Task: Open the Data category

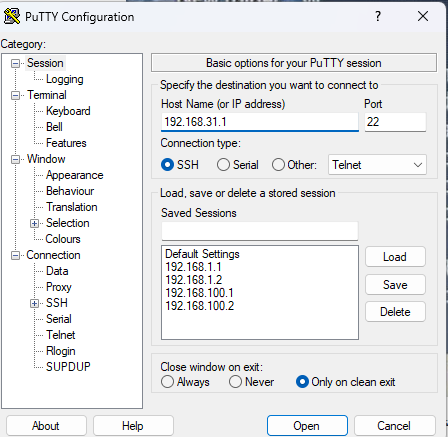Action: [x=57, y=271]
